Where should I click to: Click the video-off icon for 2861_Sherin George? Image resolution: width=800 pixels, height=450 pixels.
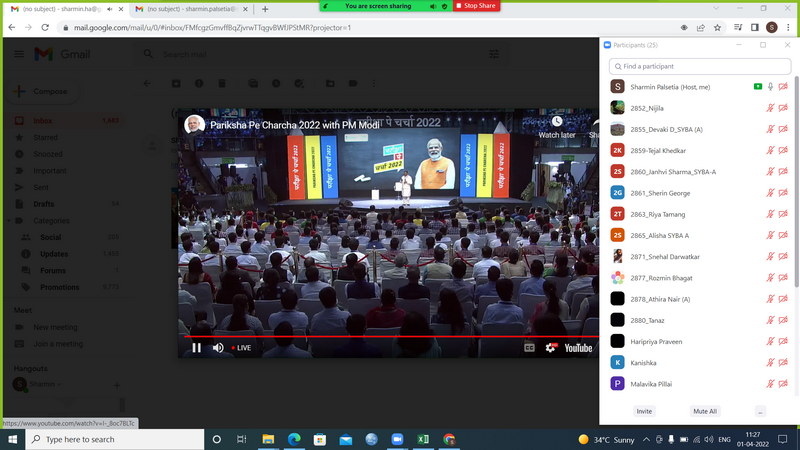pyautogui.click(x=783, y=193)
